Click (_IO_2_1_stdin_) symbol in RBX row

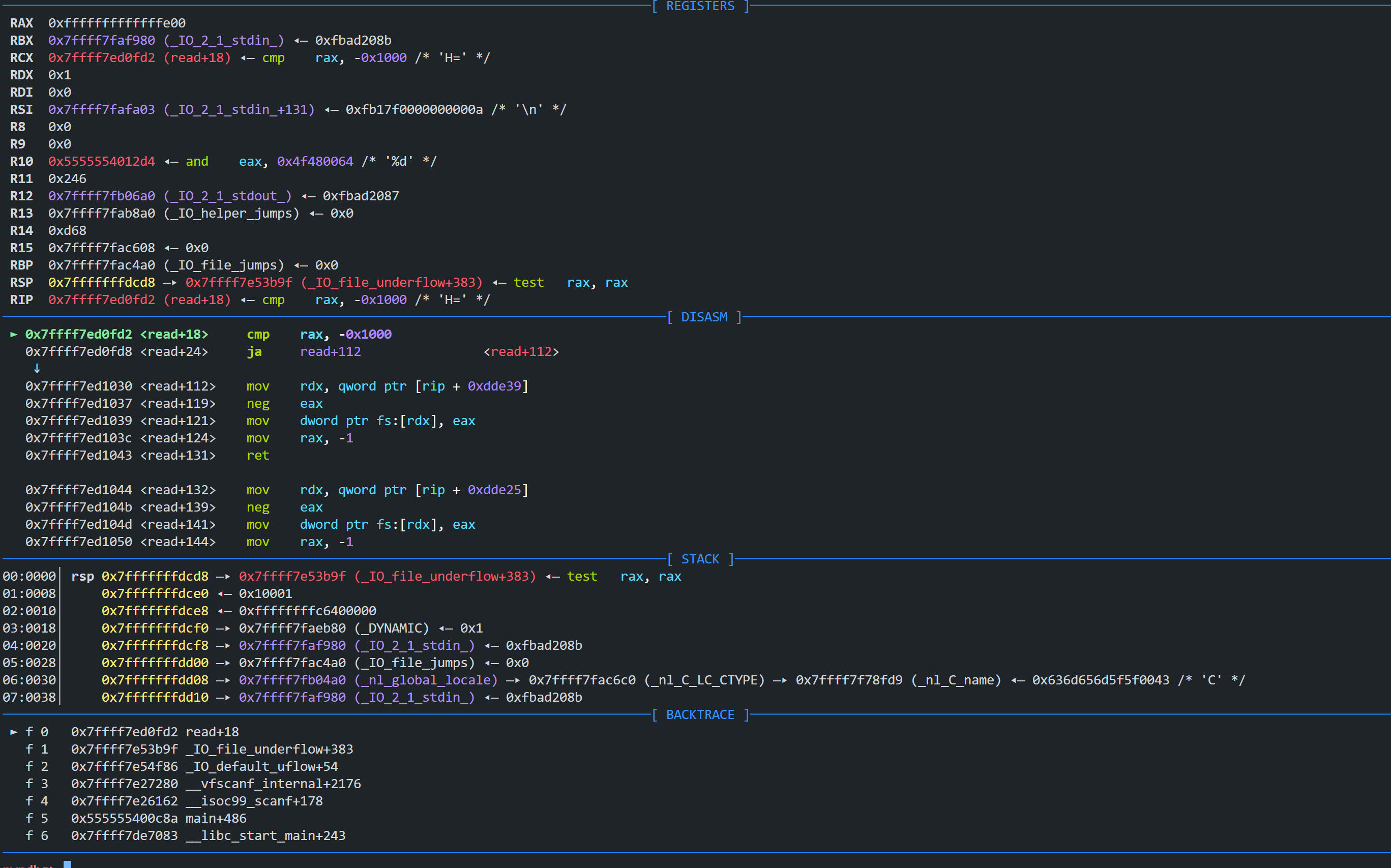click(x=224, y=40)
